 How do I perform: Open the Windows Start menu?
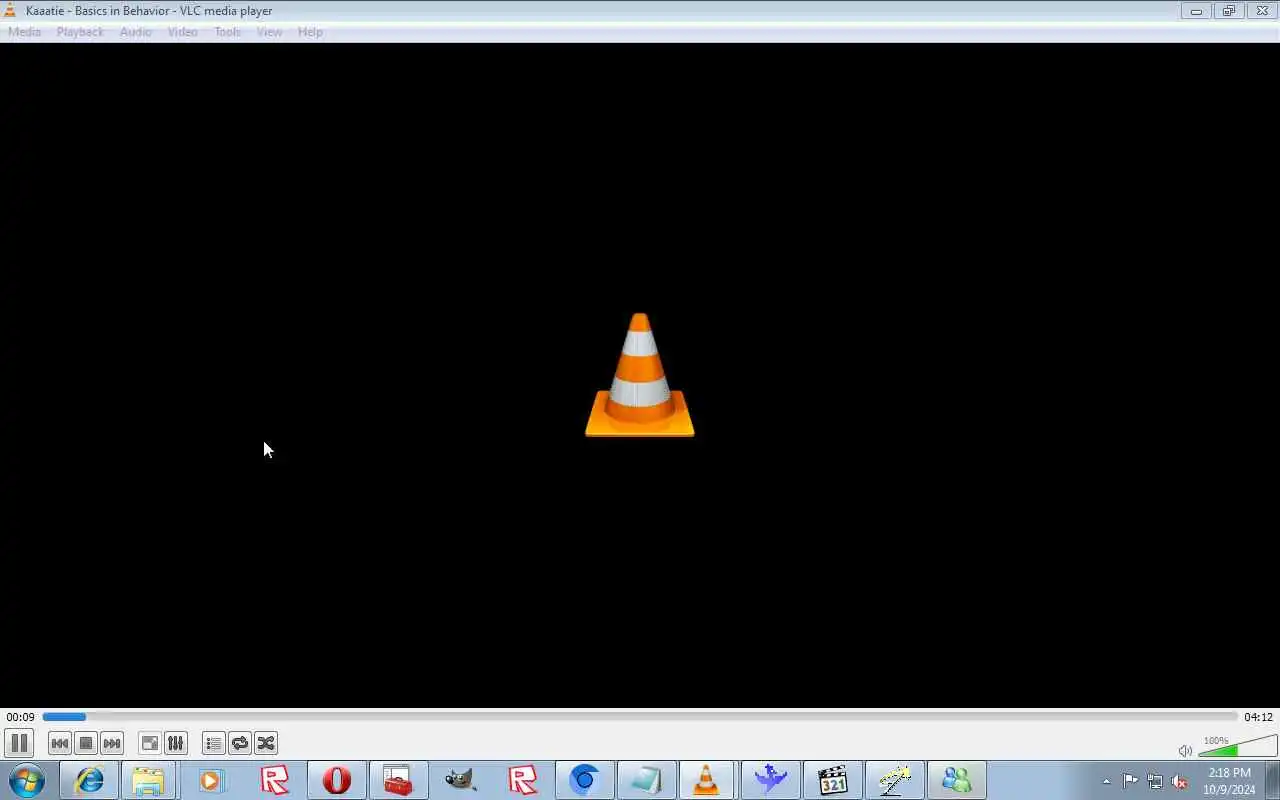[27, 780]
